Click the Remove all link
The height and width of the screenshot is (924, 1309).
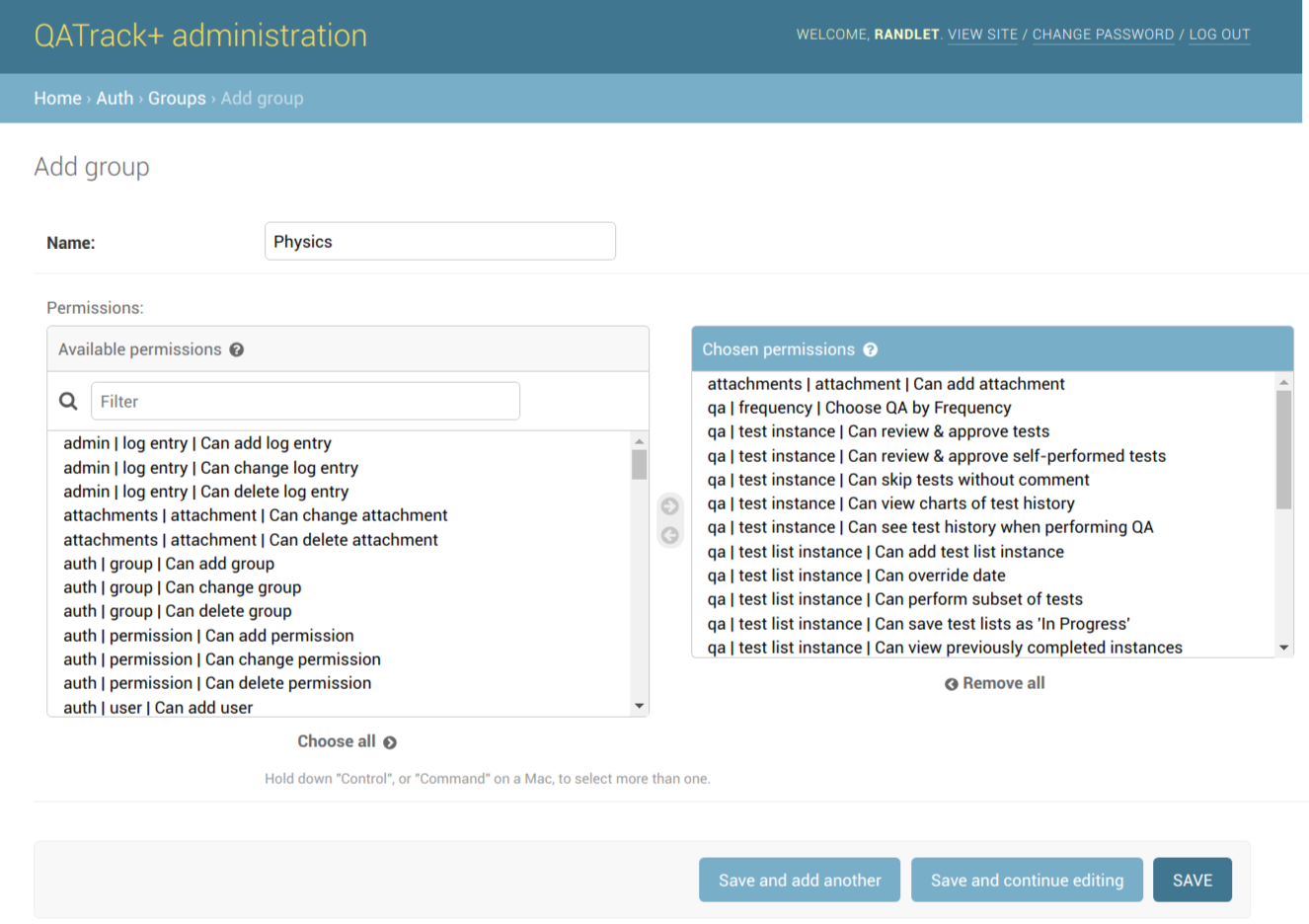[x=1004, y=683]
